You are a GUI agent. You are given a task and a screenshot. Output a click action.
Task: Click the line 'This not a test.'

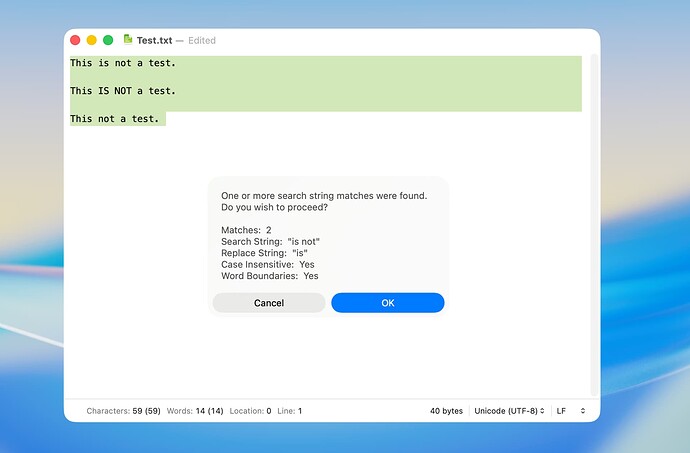coord(114,119)
